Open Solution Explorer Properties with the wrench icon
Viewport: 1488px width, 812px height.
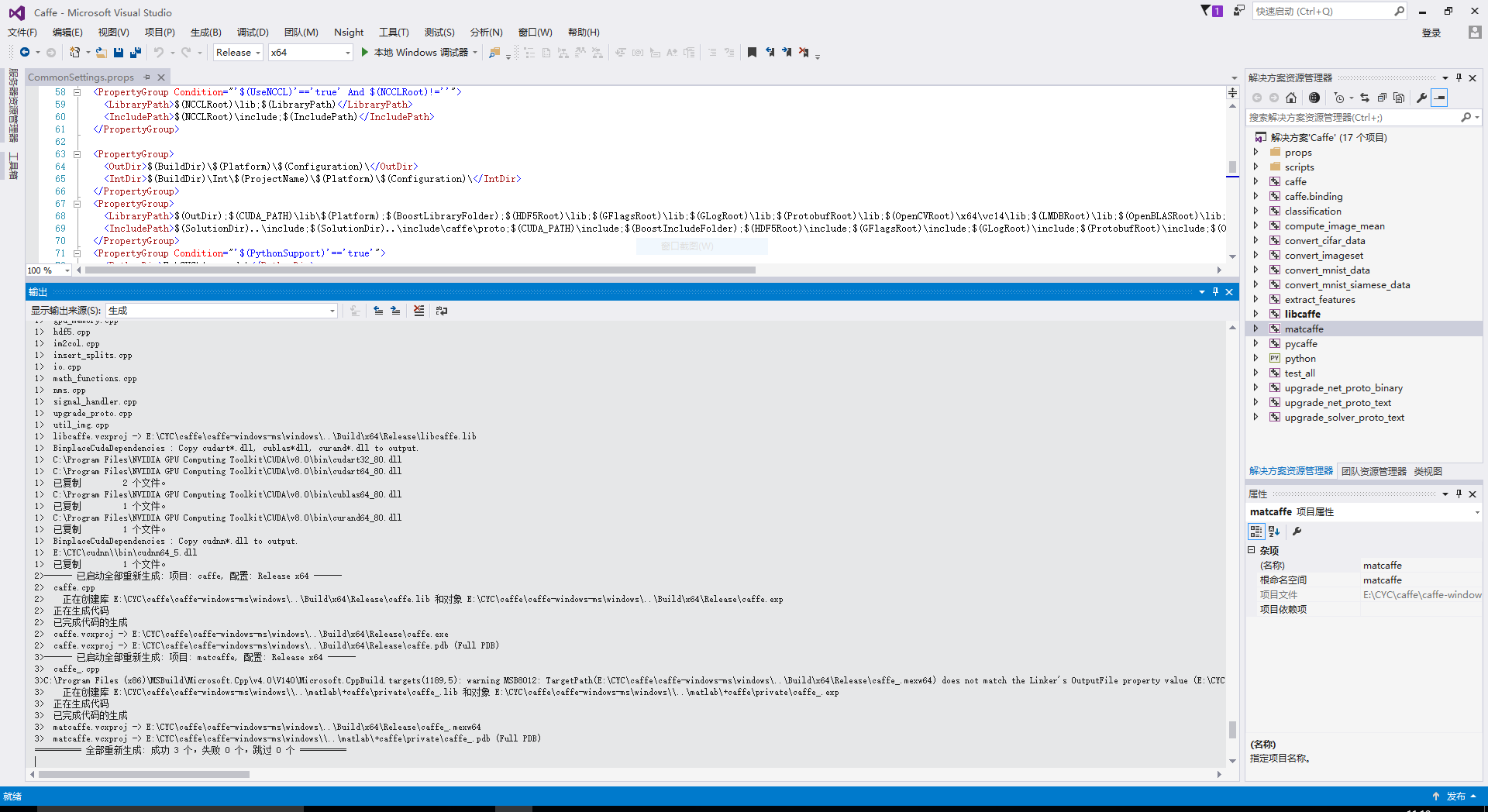[1421, 98]
